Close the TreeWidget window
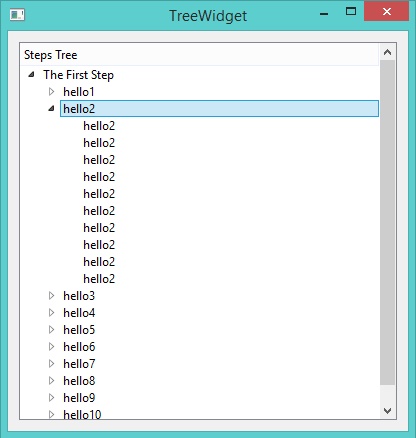The height and width of the screenshot is (438, 416). point(387,12)
